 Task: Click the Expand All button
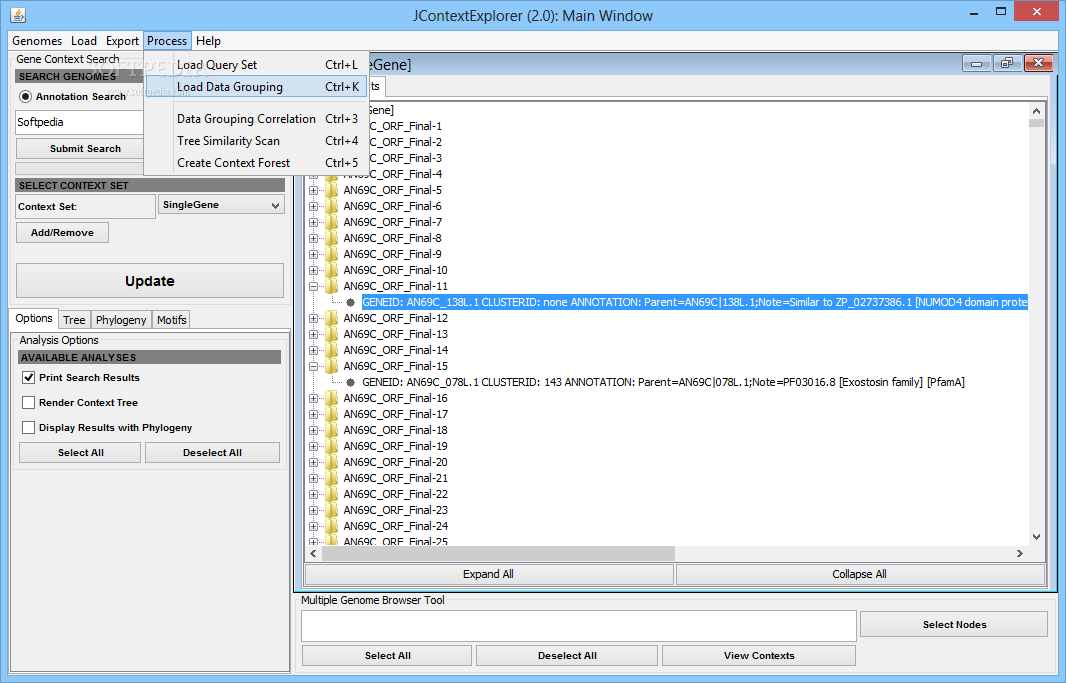(489, 574)
